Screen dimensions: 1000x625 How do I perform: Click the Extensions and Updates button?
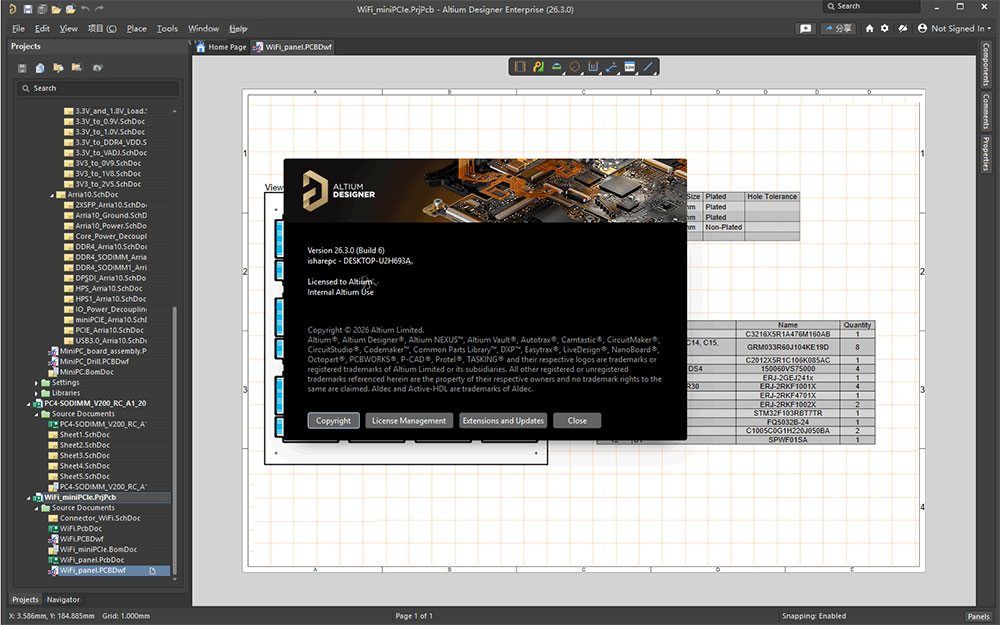click(503, 420)
